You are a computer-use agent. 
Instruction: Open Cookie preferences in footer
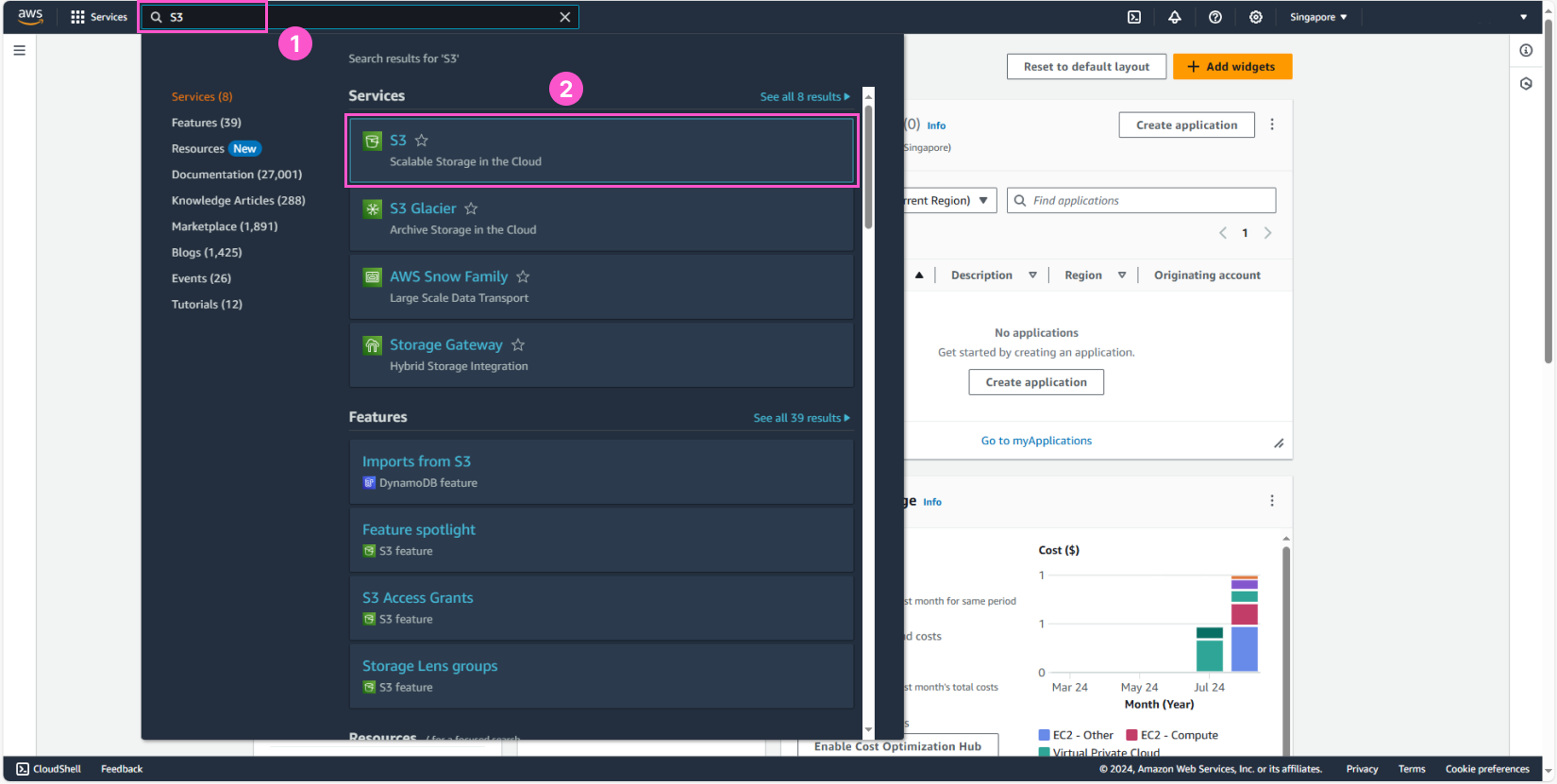click(1487, 769)
